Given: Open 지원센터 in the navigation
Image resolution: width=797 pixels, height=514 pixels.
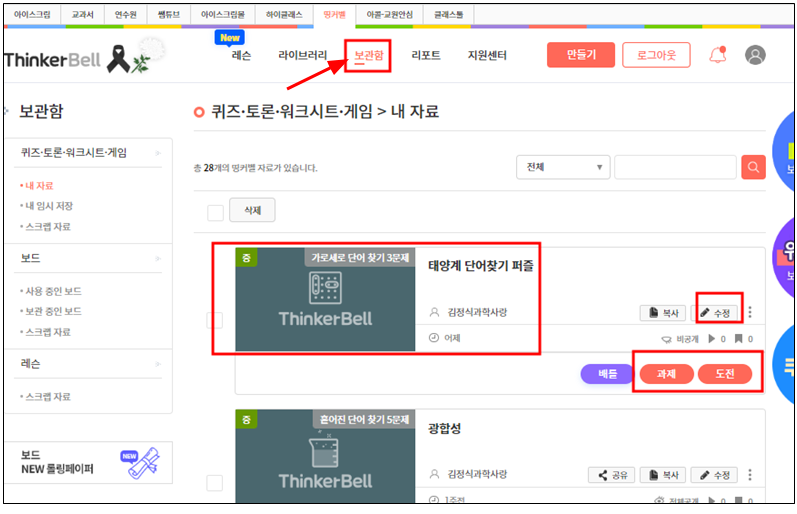Looking at the screenshot, I should point(487,55).
